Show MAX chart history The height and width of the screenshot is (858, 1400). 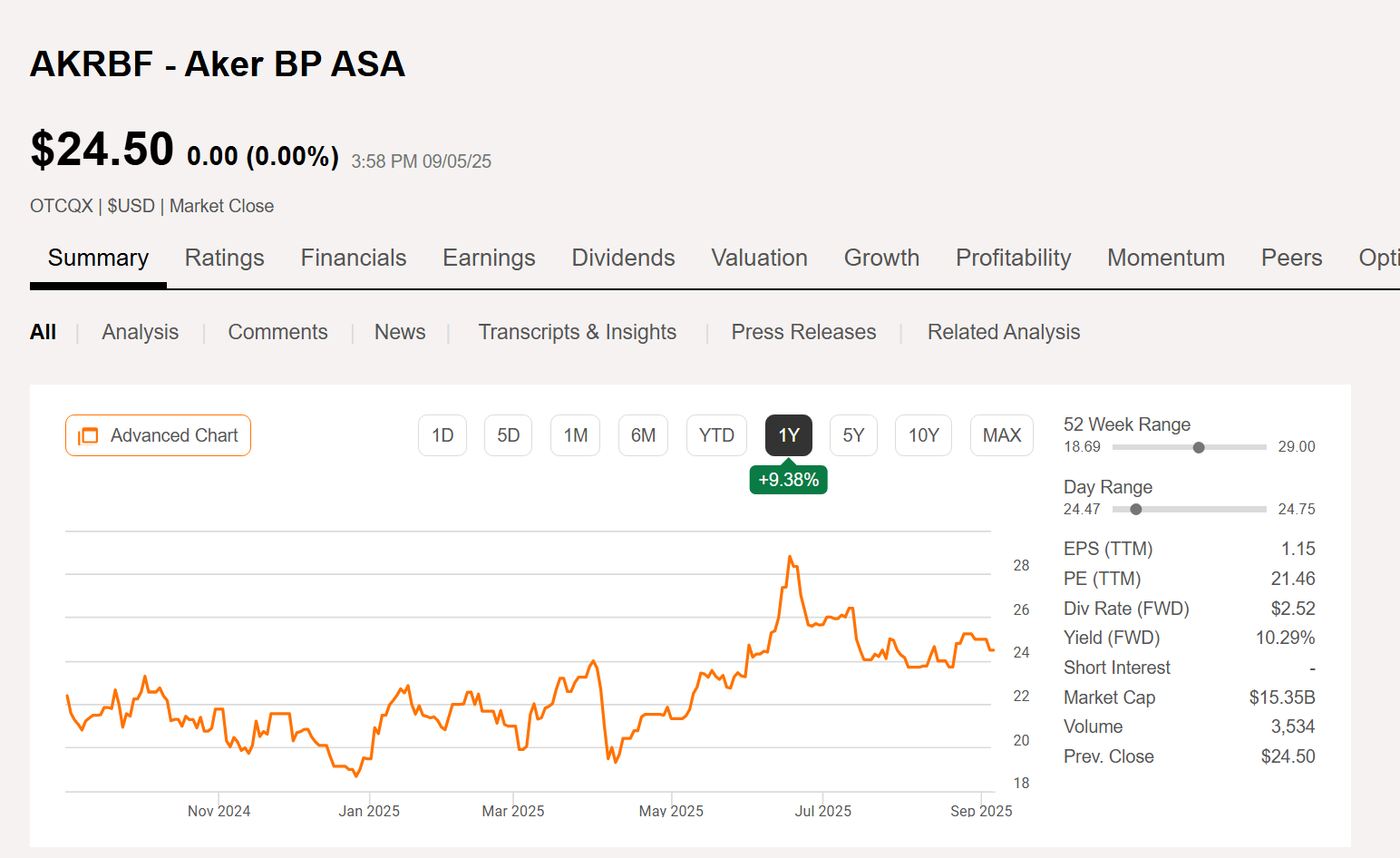[1001, 435]
